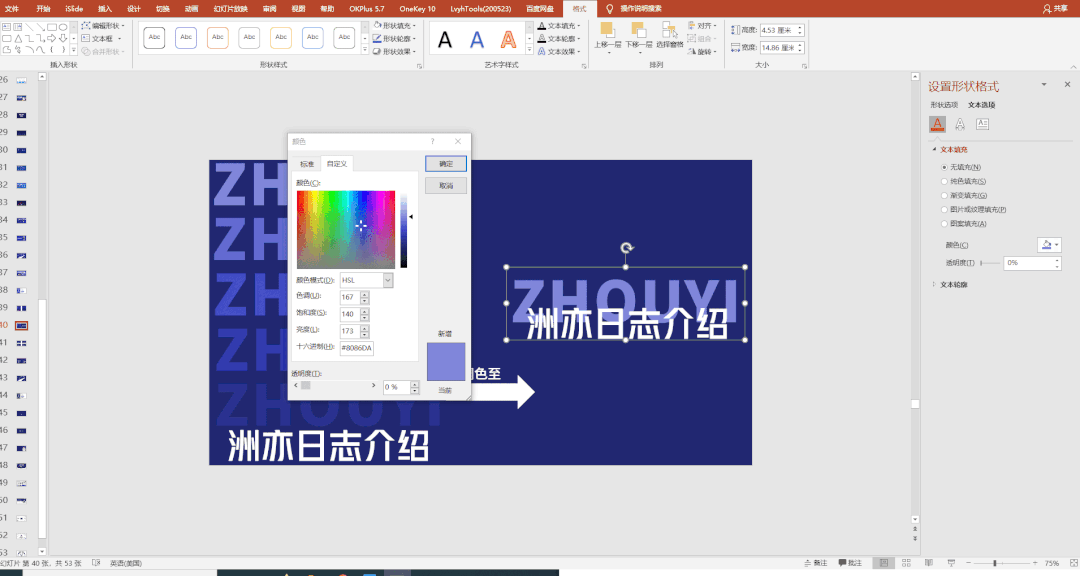Open the 颜色模式 HSL color model dropdown
1080x576 pixels.
pos(367,280)
